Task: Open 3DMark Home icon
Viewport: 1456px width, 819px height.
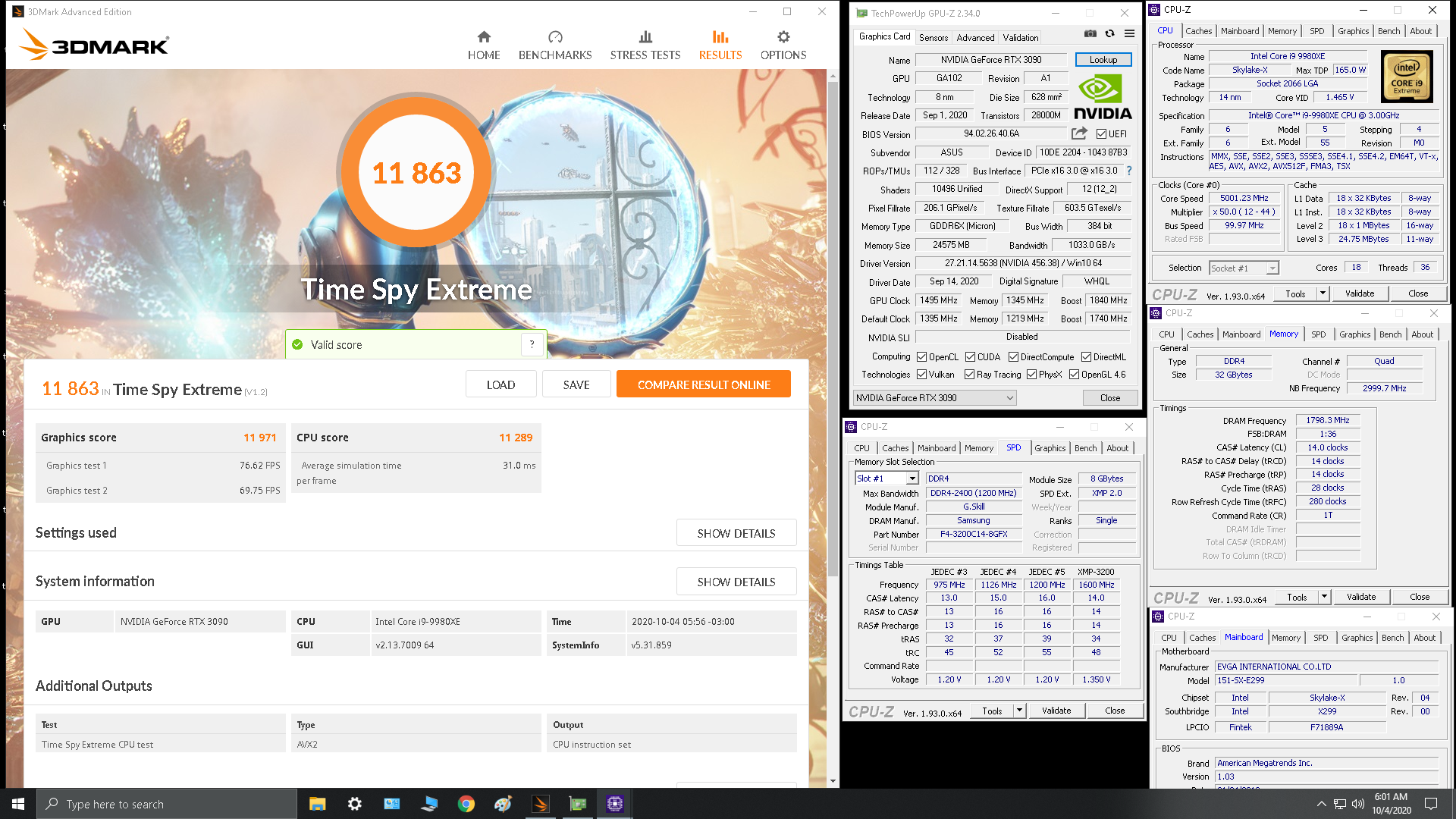Action: click(484, 37)
